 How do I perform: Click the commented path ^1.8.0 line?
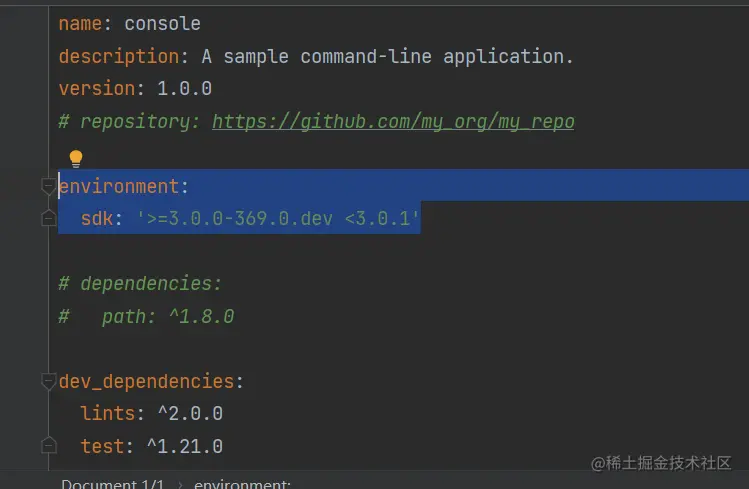pyautogui.click(x=146, y=316)
